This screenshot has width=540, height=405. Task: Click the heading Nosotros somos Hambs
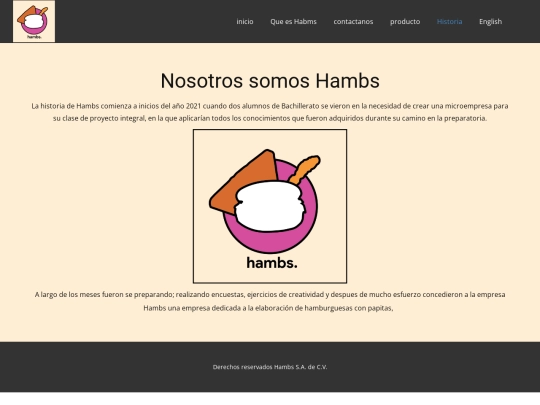270,81
